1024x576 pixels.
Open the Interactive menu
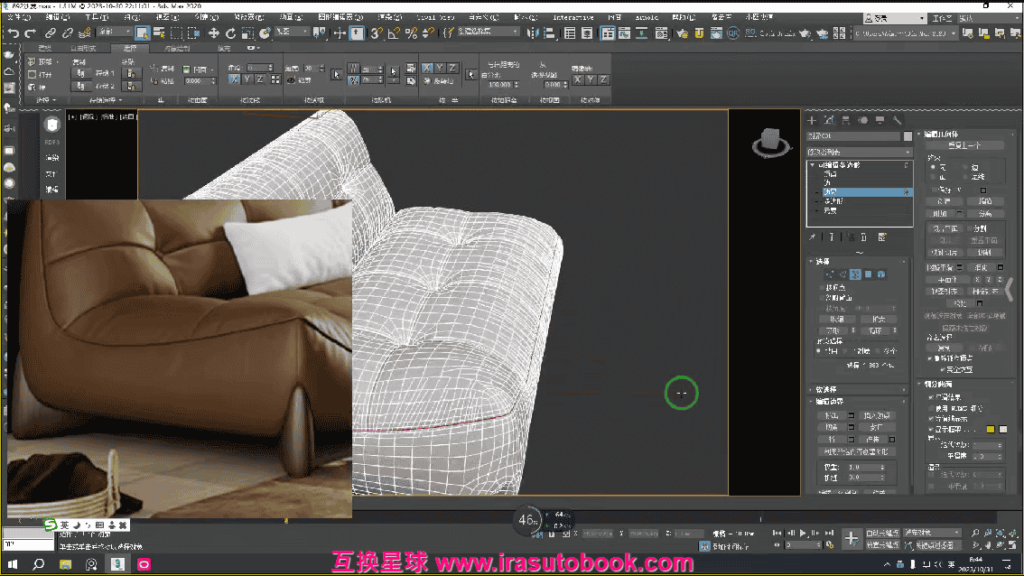pyautogui.click(x=573, y=17)
